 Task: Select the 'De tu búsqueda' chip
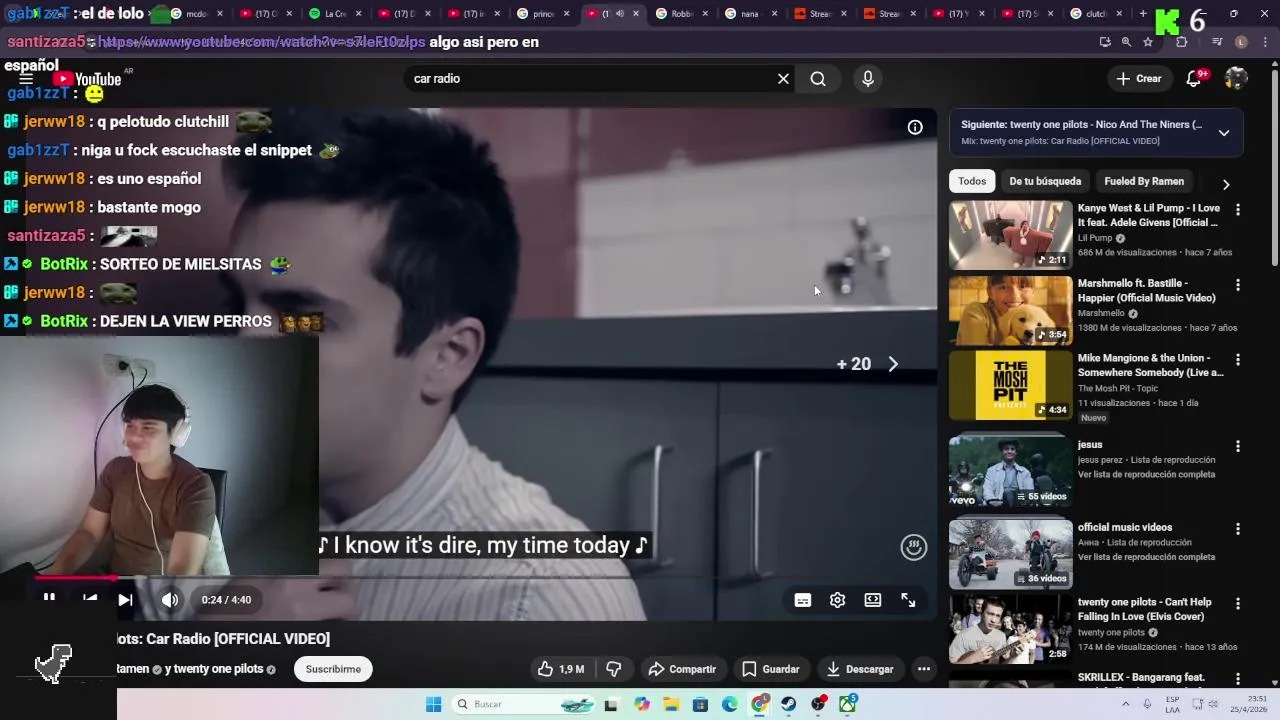point(1045,181)
